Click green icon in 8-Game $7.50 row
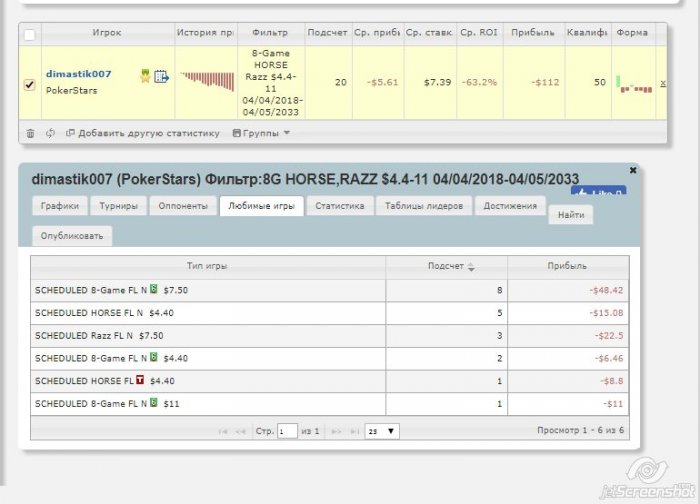 154,289
